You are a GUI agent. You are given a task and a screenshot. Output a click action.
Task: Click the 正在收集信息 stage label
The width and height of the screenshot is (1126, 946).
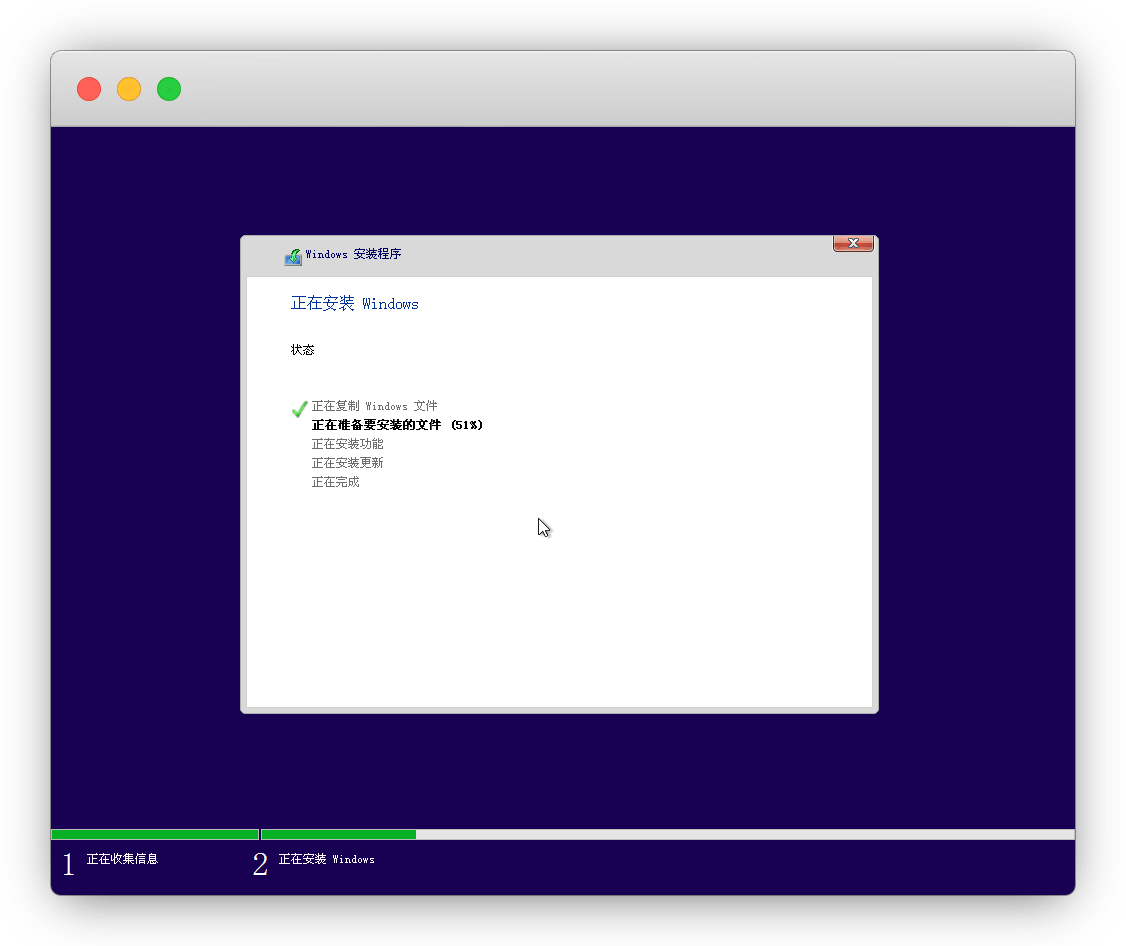[122, 859]
